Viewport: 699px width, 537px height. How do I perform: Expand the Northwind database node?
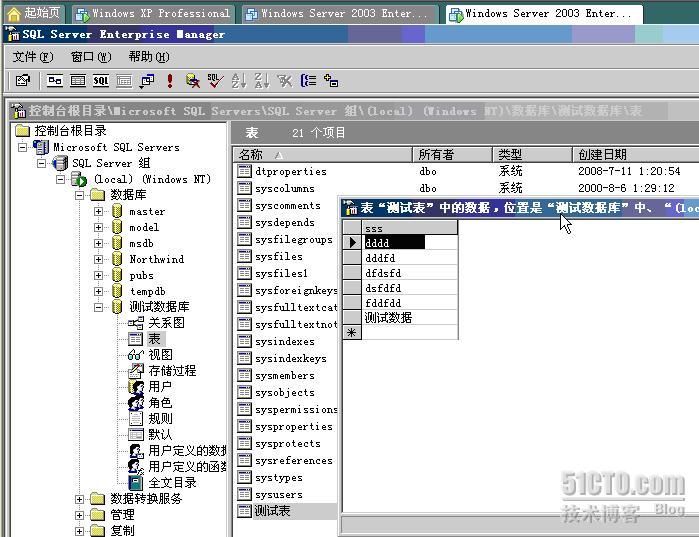point(99,259)
